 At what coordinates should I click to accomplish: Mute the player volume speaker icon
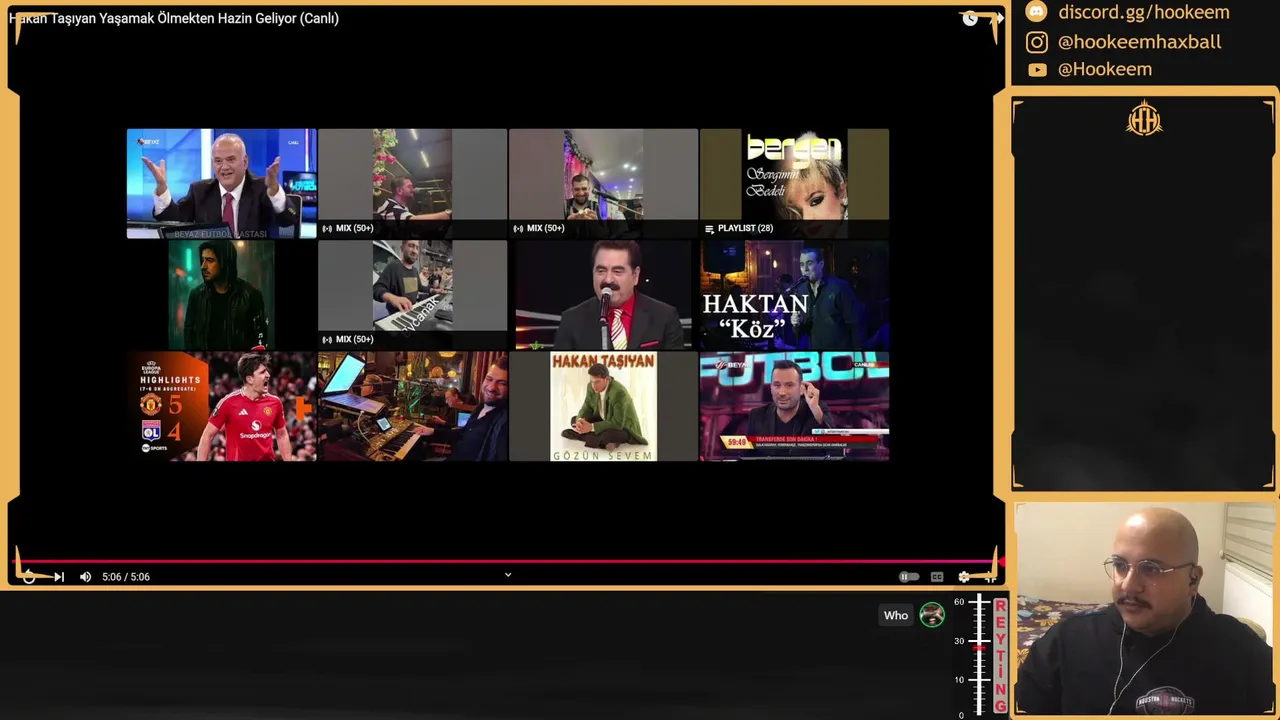pyautogui.click(x=85, y=577)
